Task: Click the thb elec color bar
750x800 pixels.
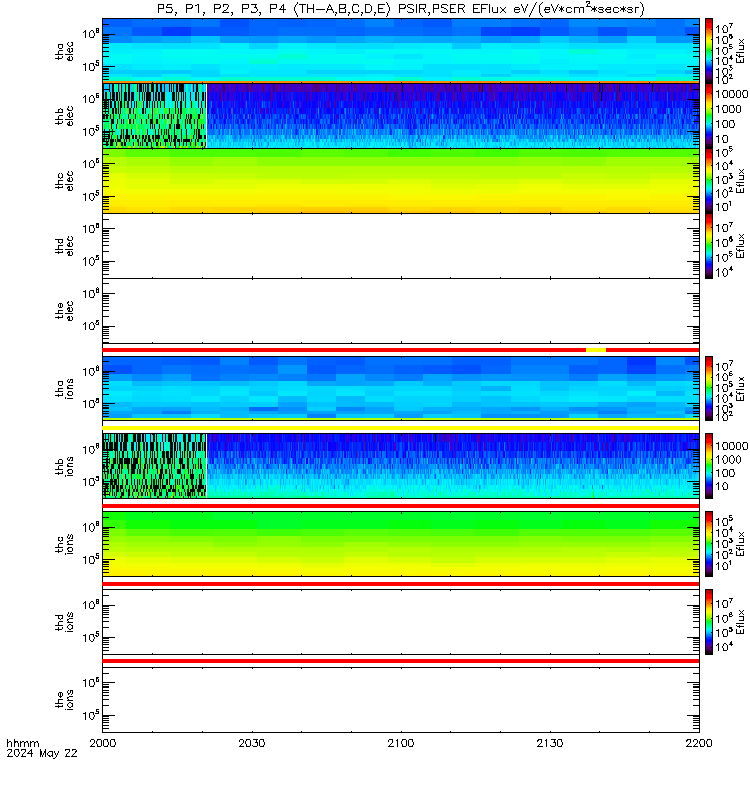Action: tap(709, 116)
